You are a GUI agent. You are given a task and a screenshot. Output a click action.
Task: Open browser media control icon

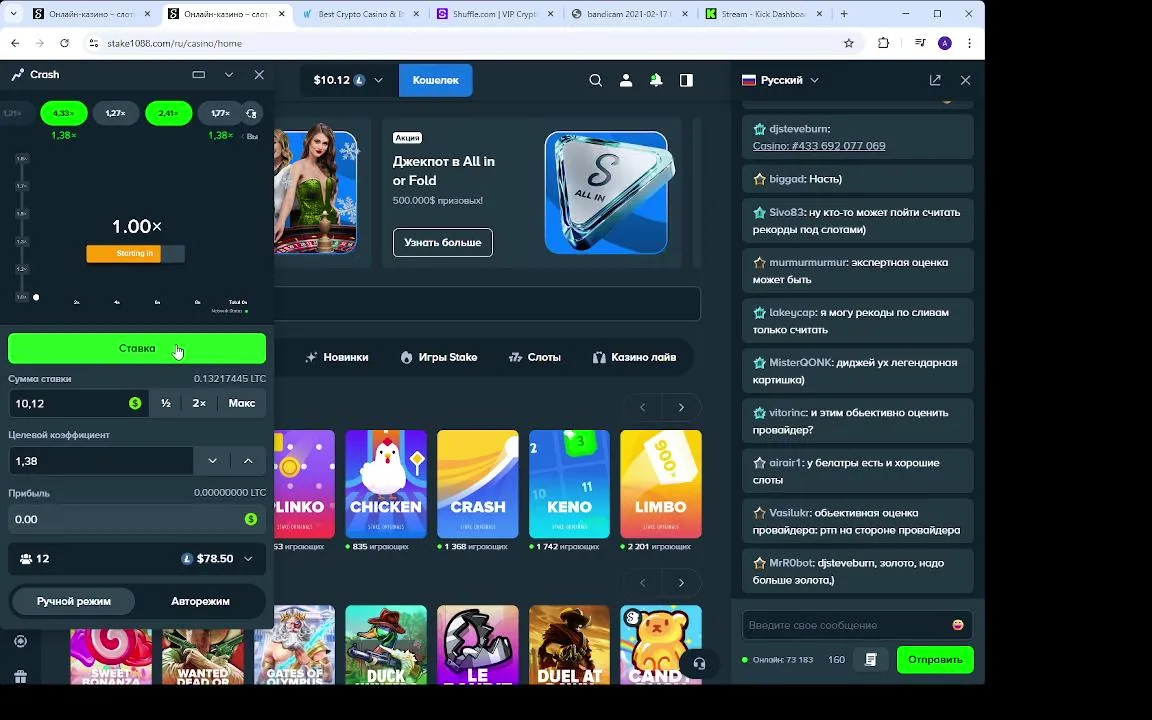pyautogui.click(x=920, y=43)
